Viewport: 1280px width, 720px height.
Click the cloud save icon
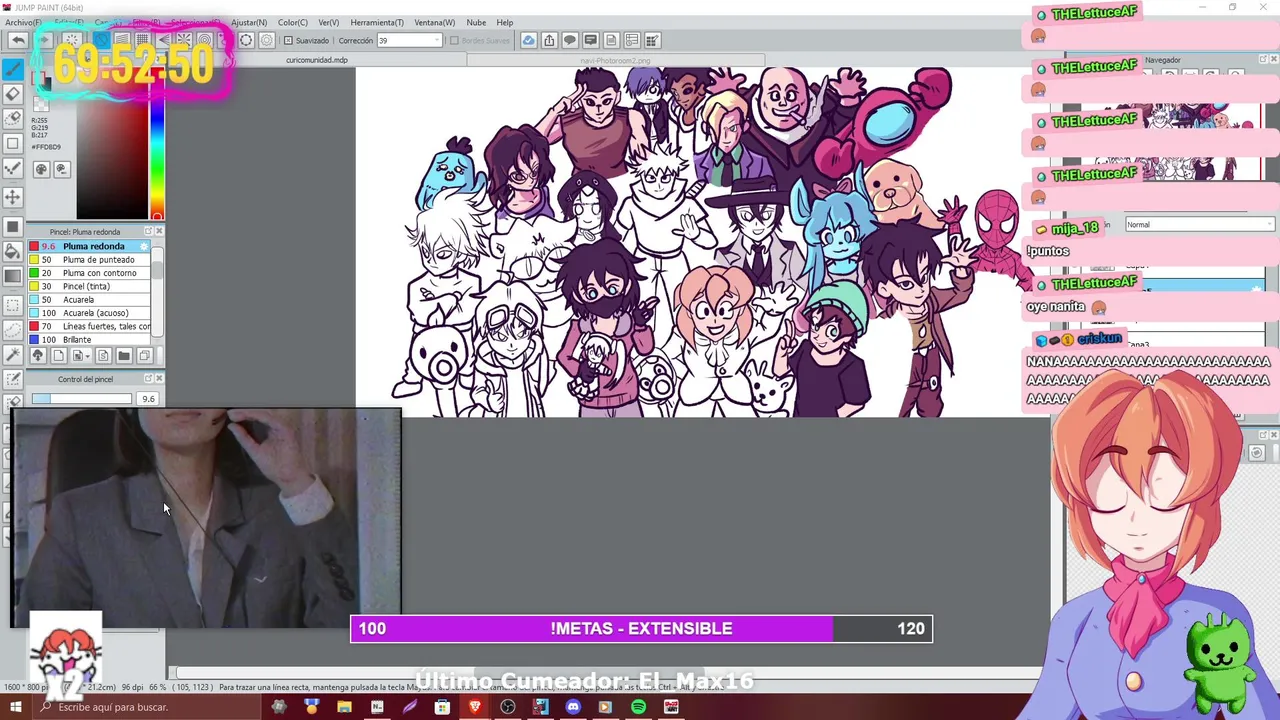528,40
